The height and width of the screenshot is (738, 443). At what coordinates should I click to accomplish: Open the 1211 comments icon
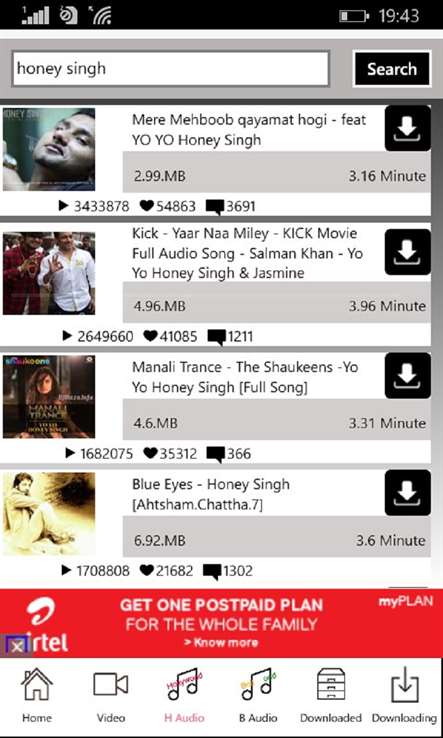click(x=217, y=337)
